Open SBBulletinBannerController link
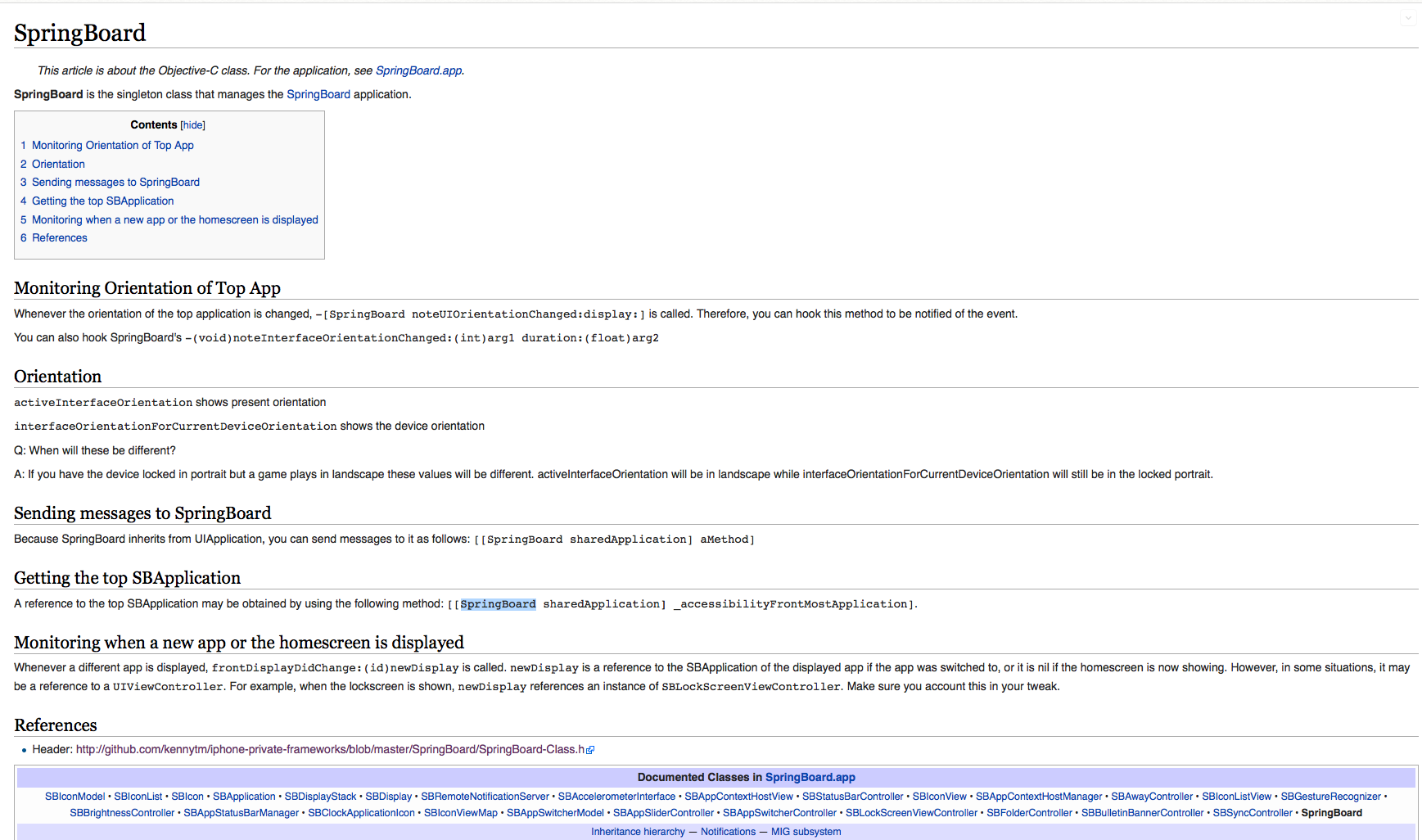 [1142, 813]
